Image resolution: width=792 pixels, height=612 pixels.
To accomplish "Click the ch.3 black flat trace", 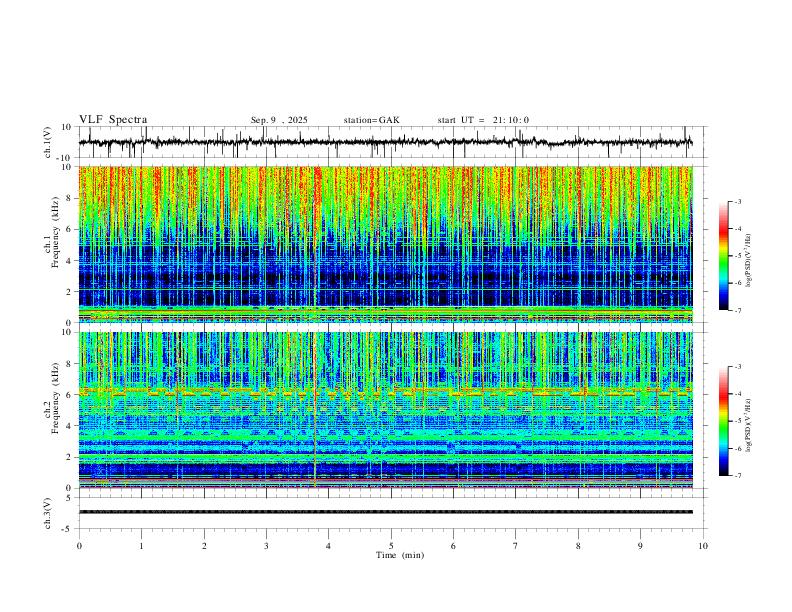I will tap(385, 512).
